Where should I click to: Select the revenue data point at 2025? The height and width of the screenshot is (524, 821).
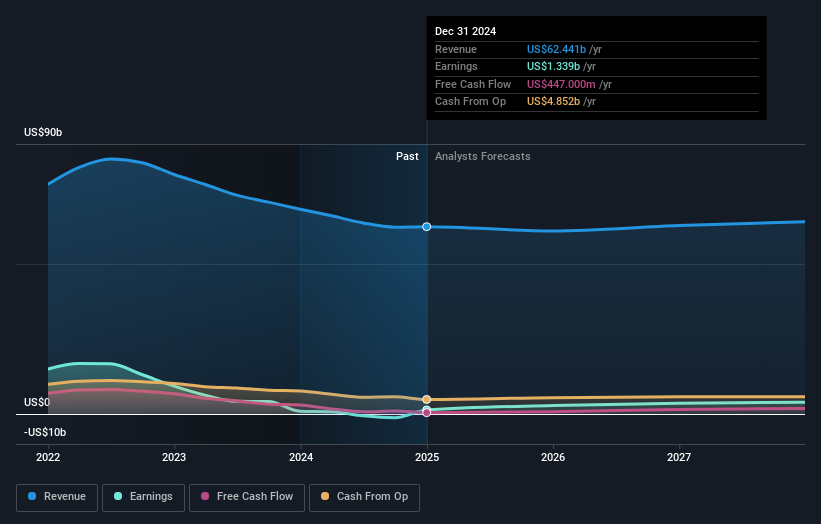click(427, 227)
